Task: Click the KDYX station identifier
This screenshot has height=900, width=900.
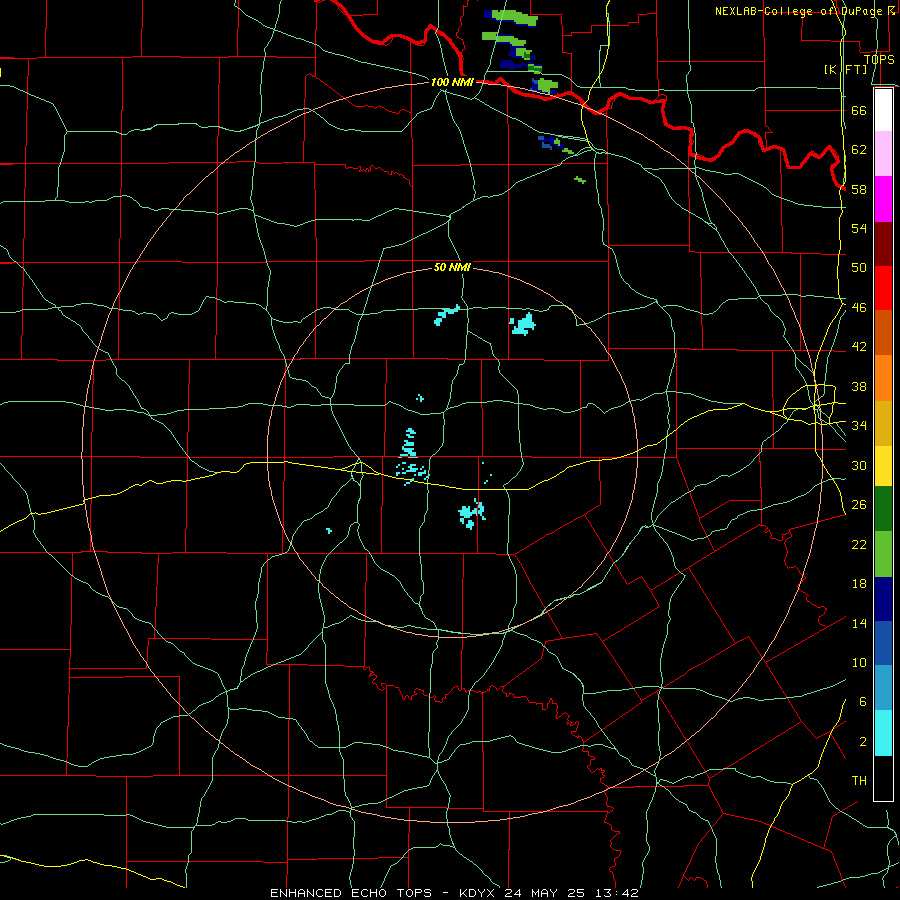Action: click(x=480, y=893)
